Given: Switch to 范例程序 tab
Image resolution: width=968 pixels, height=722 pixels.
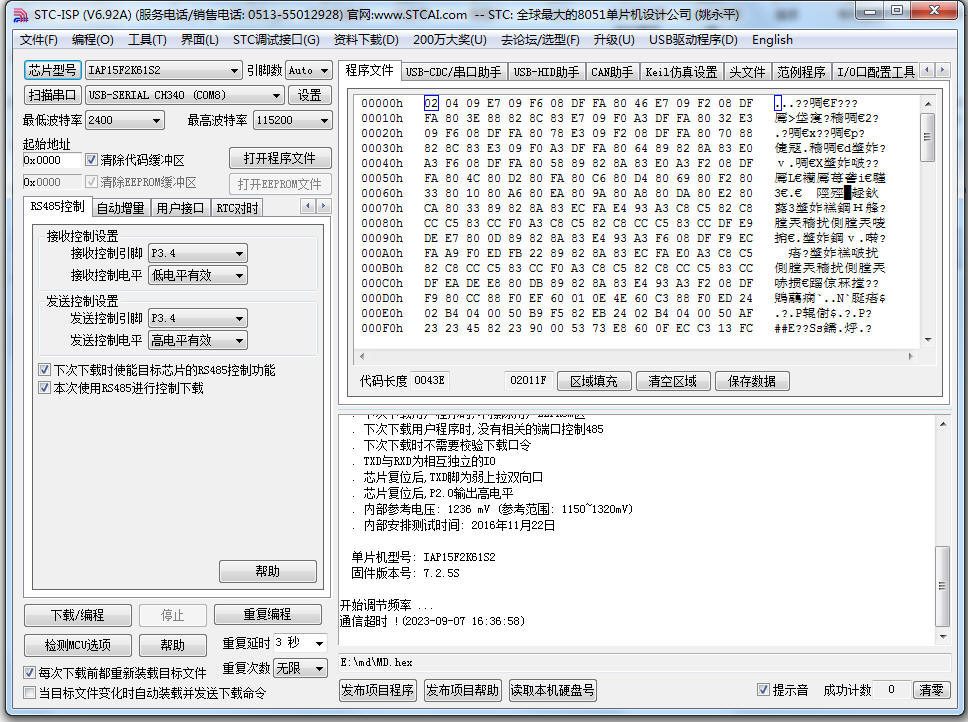Looking at the screenshot, I should point(801,72).
